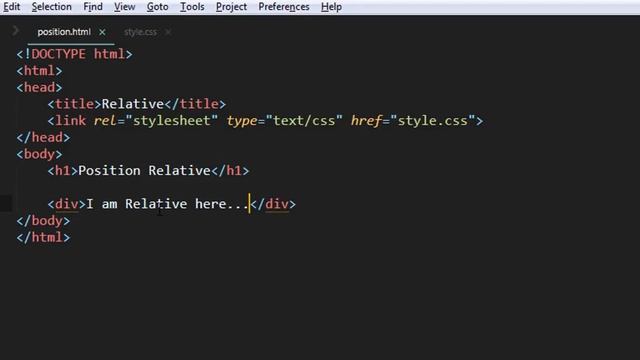Open the Edit menu

pos(11,7)
